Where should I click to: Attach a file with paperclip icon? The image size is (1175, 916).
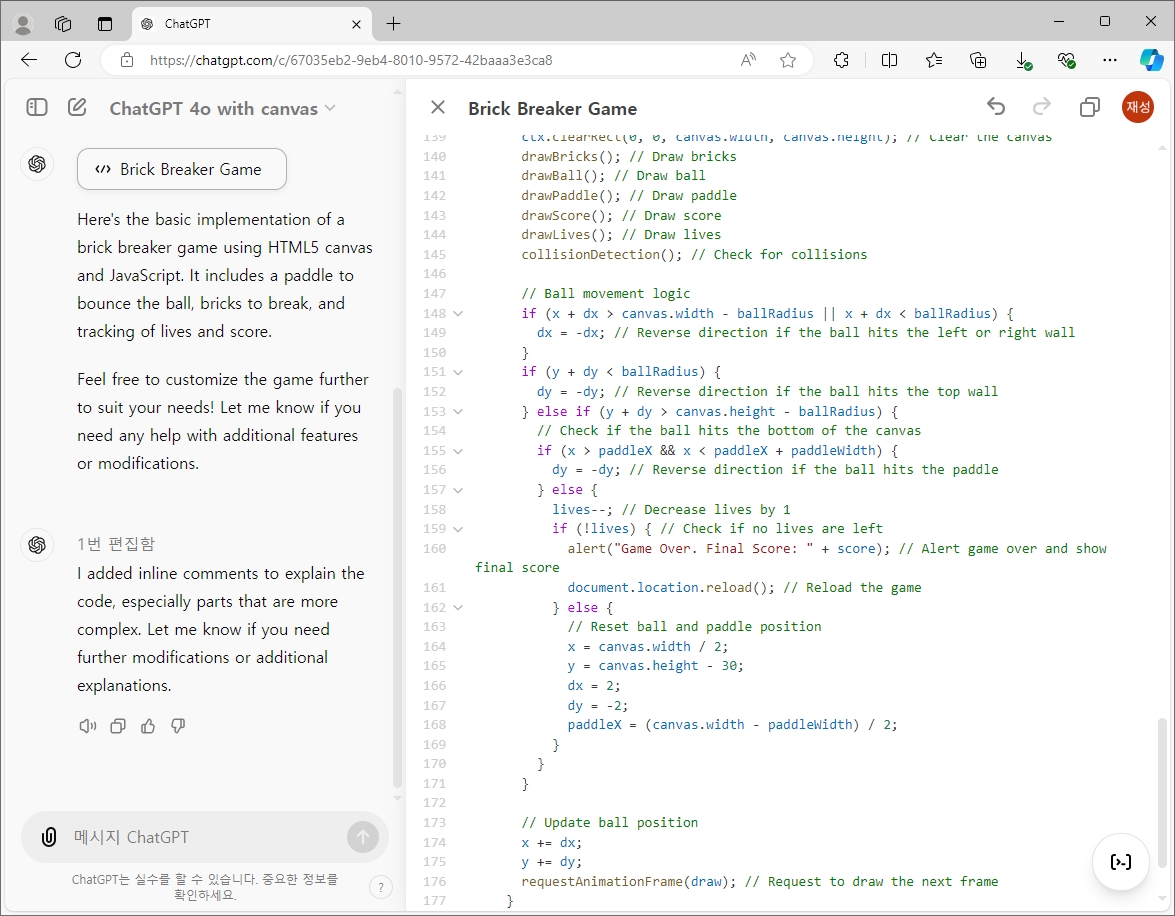pyautogui.click(x=49, y=837)
